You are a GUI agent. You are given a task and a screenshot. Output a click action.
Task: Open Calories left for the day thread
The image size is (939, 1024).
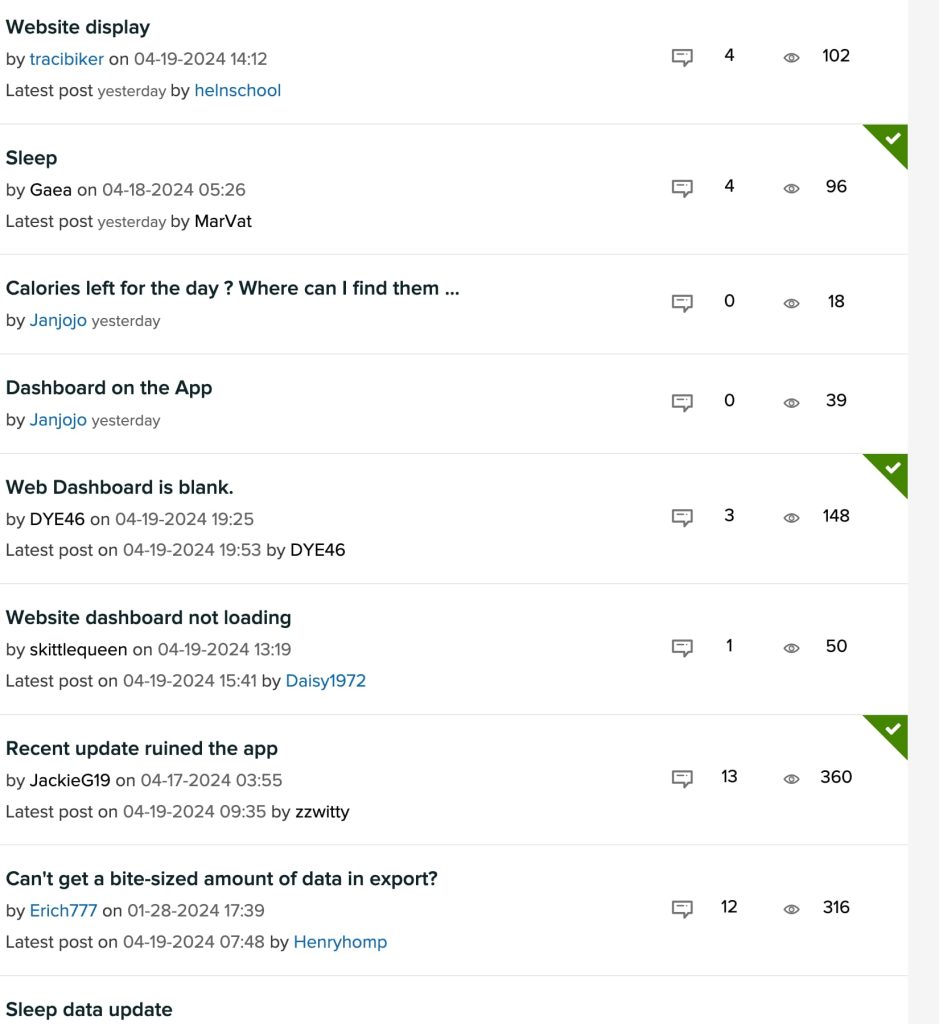[x=232, y=288]
